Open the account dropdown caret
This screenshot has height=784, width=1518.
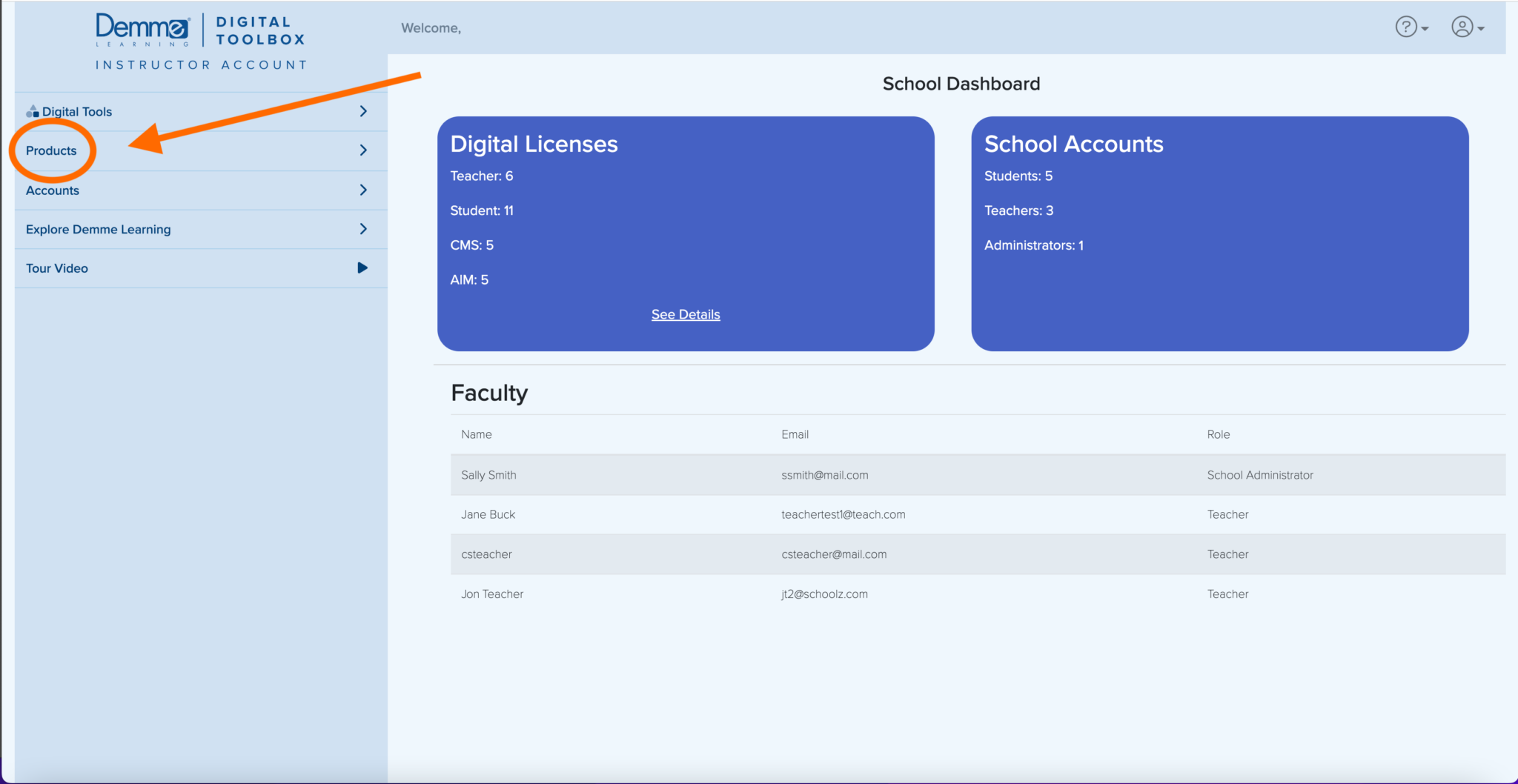(x=1482, y=28)
